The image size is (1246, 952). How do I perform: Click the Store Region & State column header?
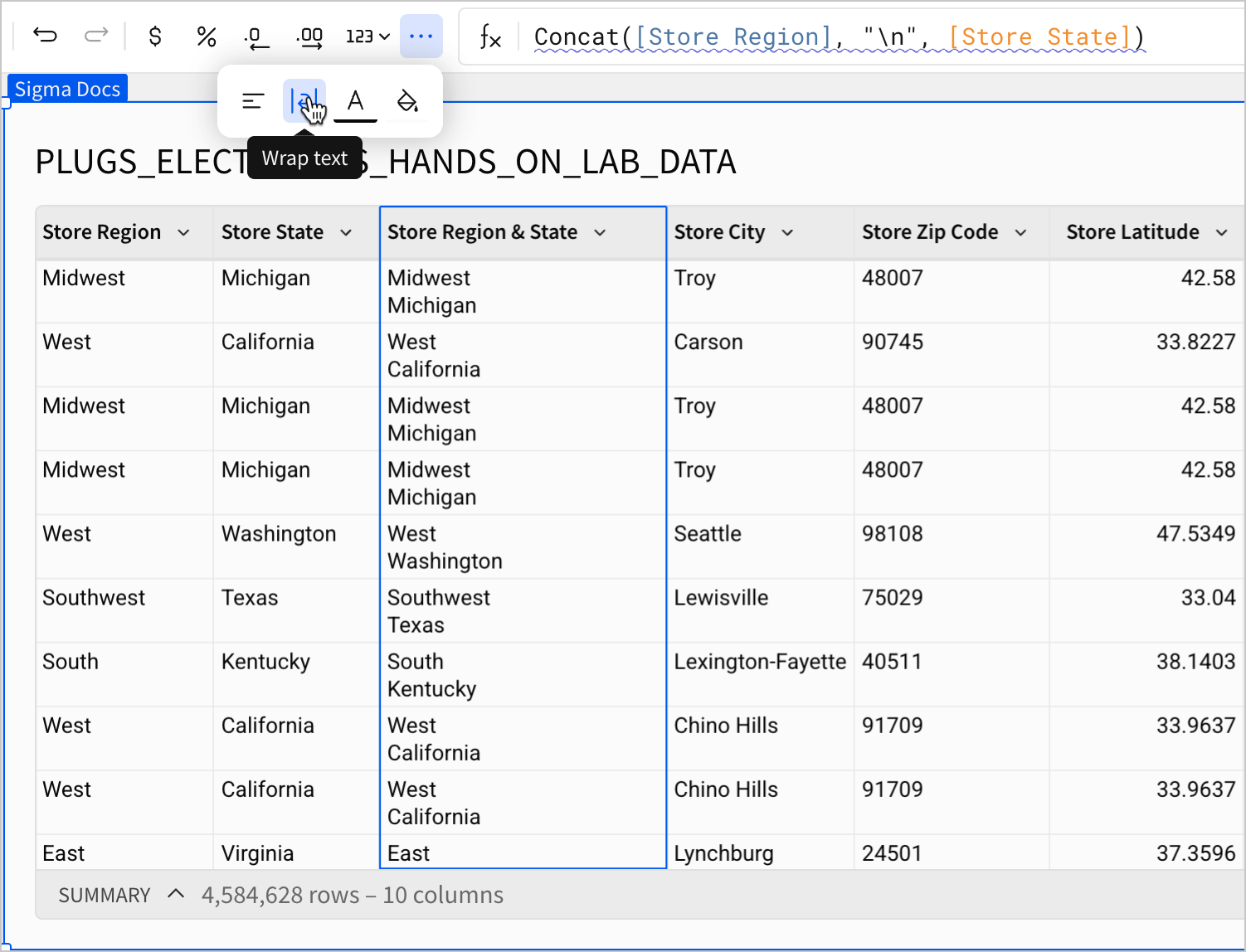click(483, 233)
